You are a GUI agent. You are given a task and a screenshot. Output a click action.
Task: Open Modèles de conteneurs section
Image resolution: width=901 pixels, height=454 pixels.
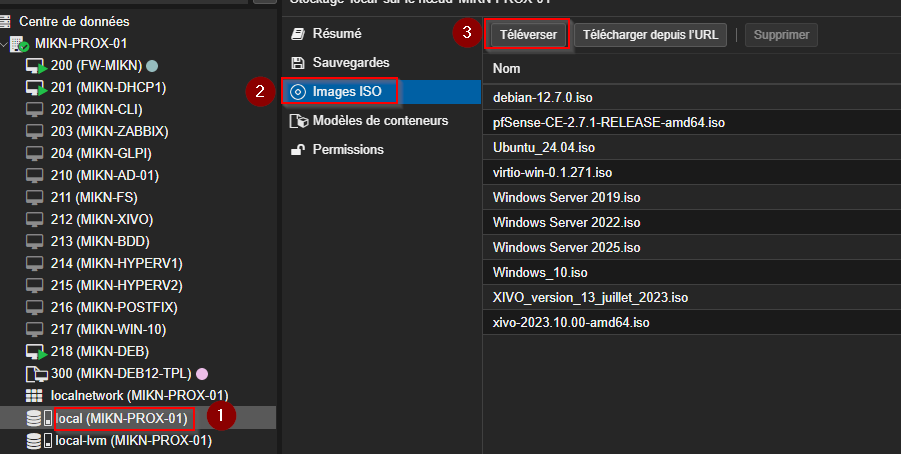pos(382,121)
